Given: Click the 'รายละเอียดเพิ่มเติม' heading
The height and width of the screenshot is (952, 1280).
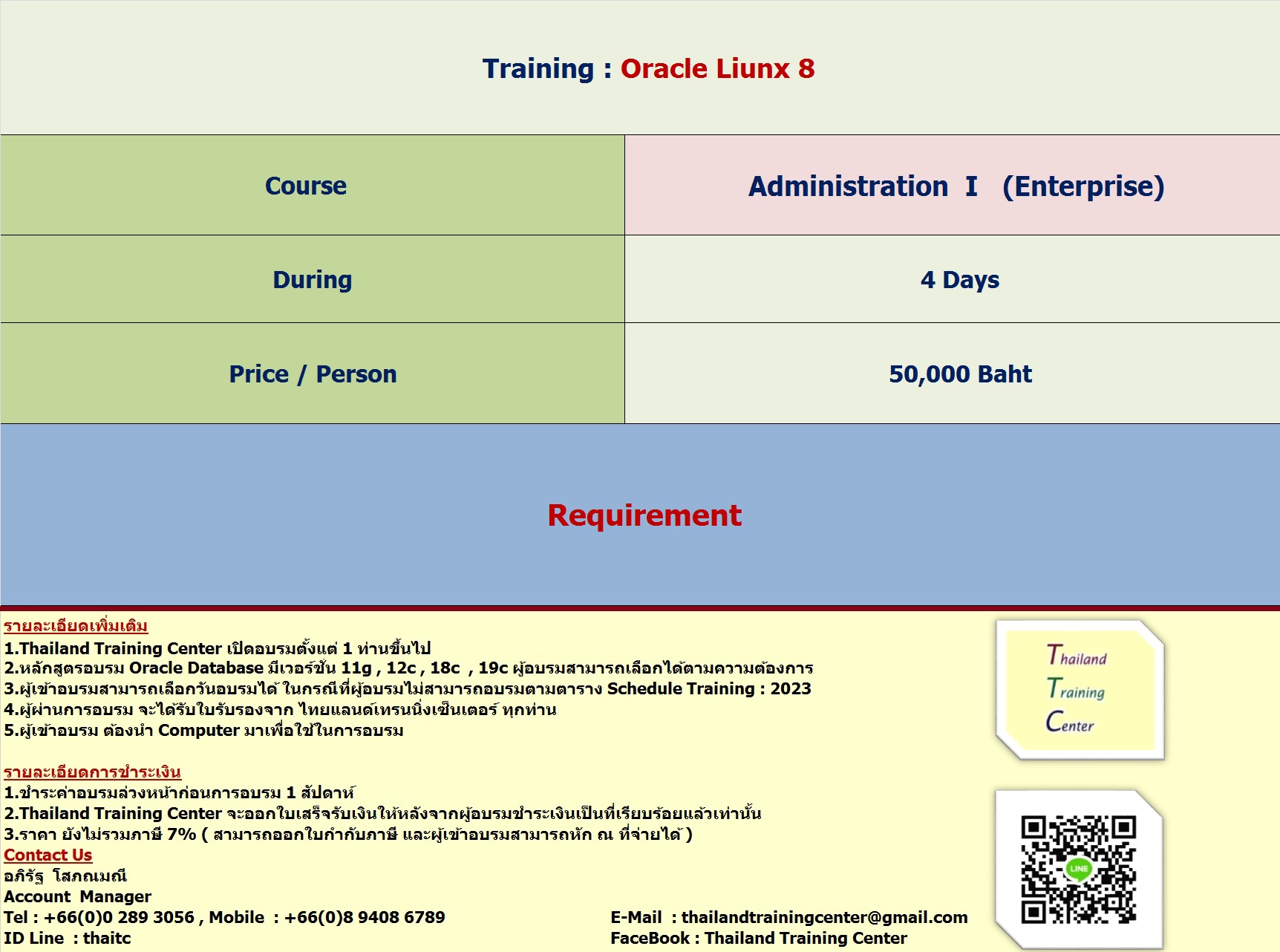Looking at the screenshot, I should [x=76, y=626].
